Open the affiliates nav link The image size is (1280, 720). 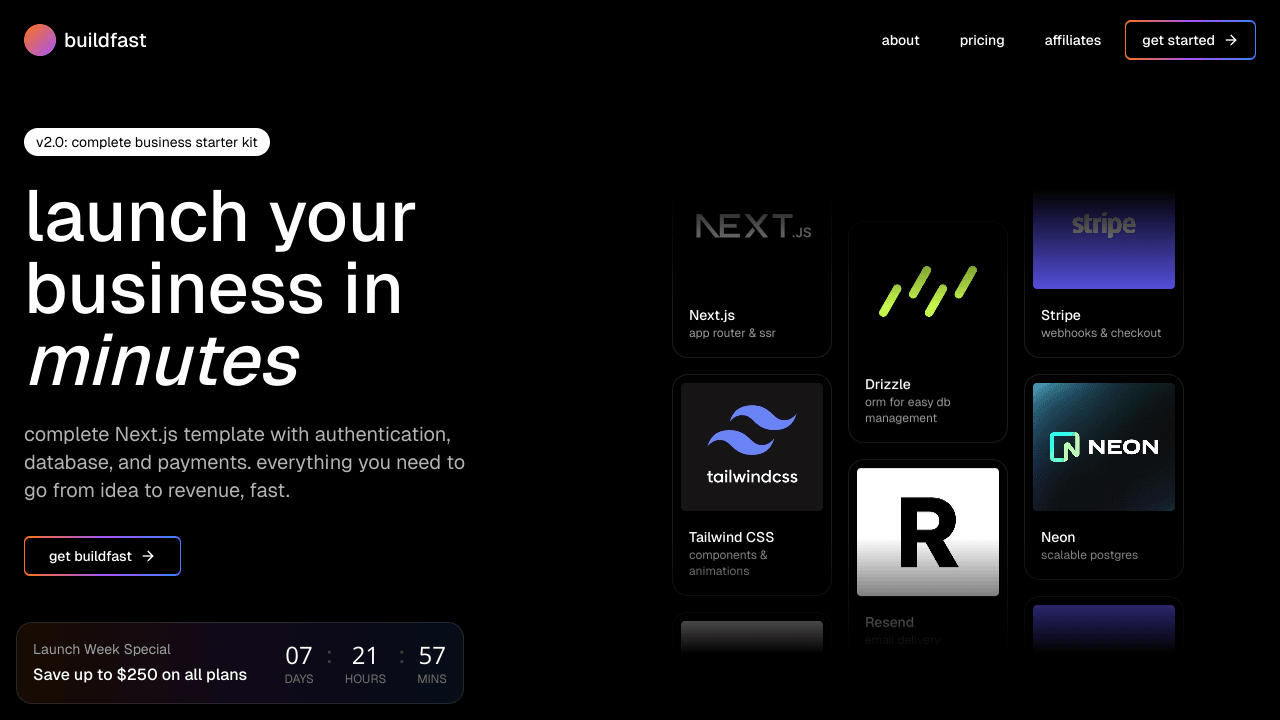click(1072, 40)
